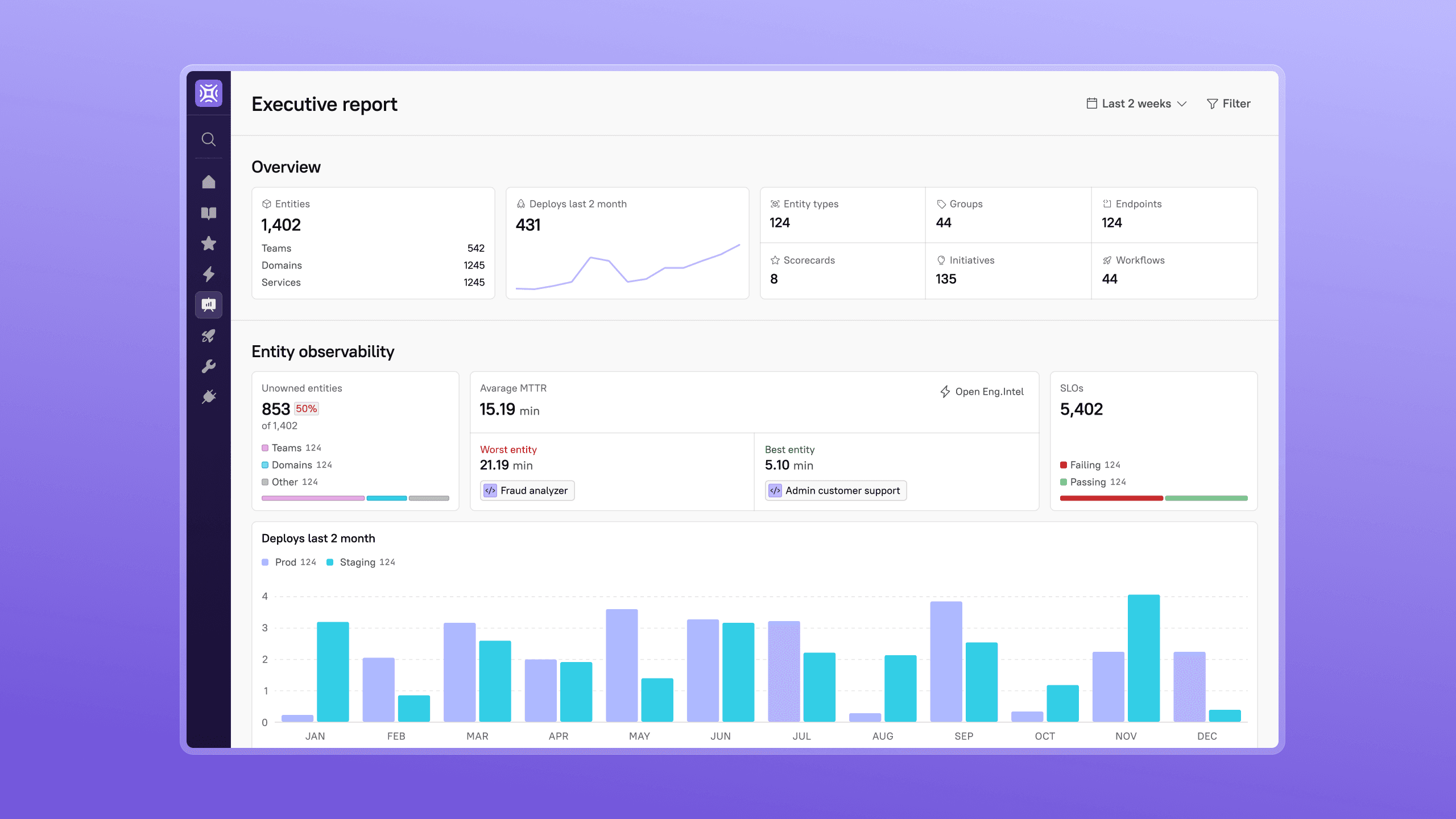The height and width of the screenshot is (819, 1456).
Task: Toggle the Staging series in chart legend
Action: pos(361,562)
